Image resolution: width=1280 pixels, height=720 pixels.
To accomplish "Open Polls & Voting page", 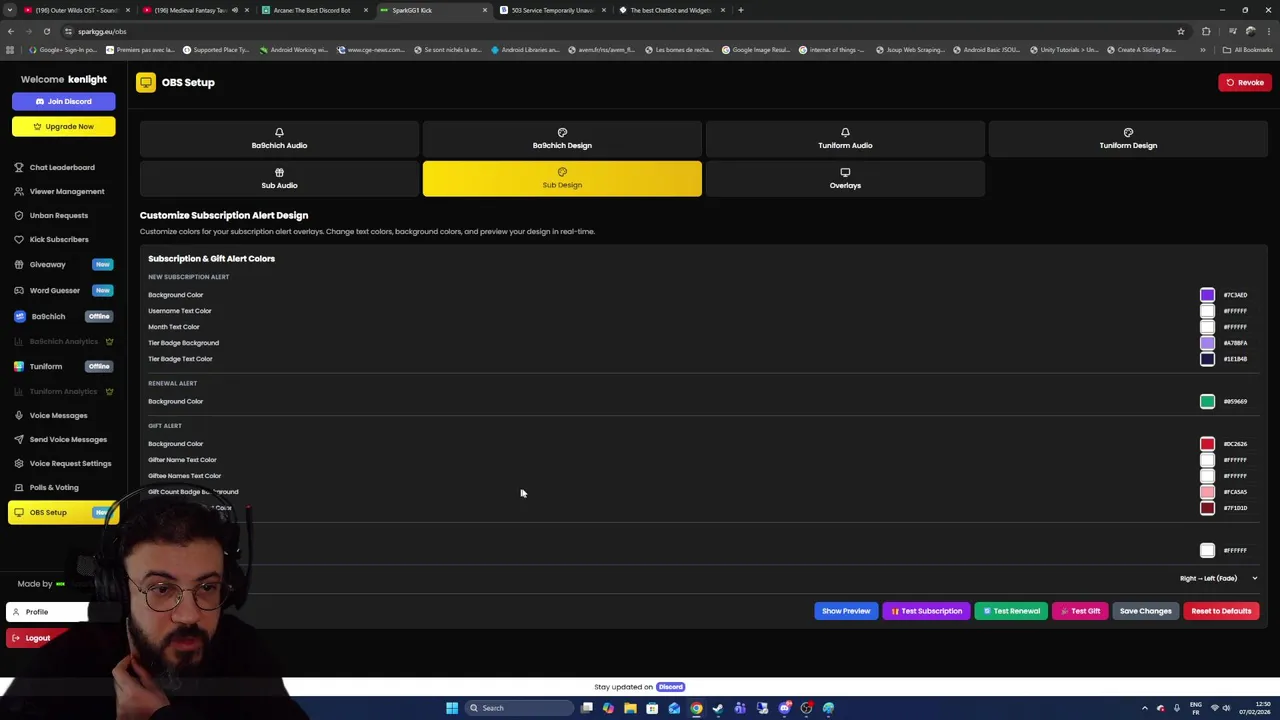I will 54,487.
